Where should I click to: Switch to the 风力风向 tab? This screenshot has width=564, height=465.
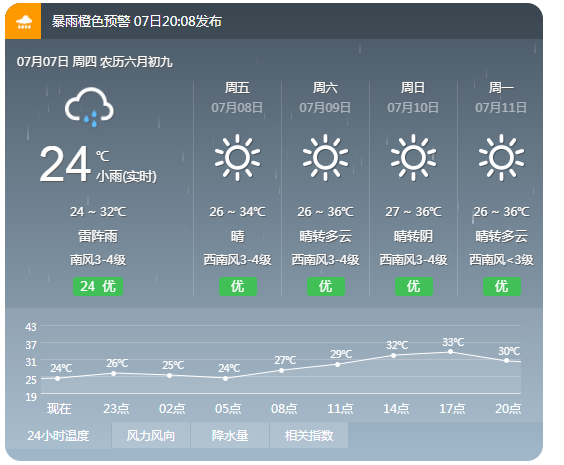coord(151,436)
